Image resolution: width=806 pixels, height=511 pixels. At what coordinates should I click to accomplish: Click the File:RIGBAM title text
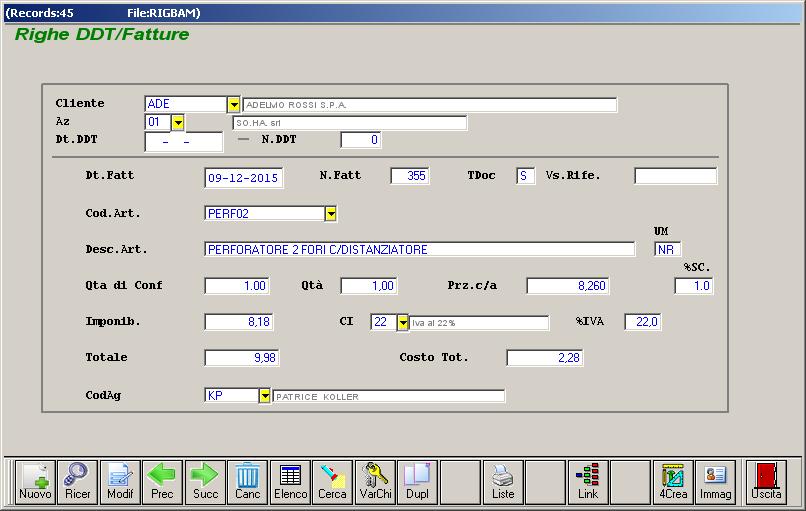pos(163,13)
